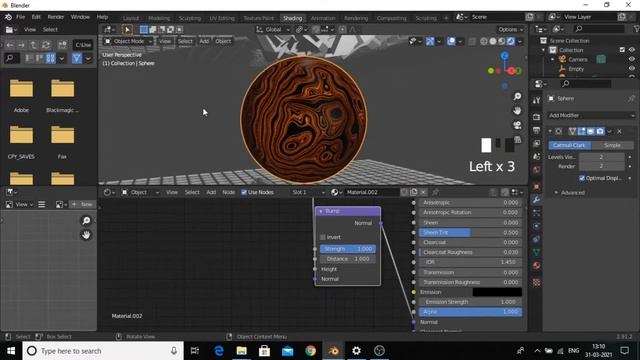Screen dimensions: 640x360
Task: Click the Emission color swatch
Action: tap(497, 292)
